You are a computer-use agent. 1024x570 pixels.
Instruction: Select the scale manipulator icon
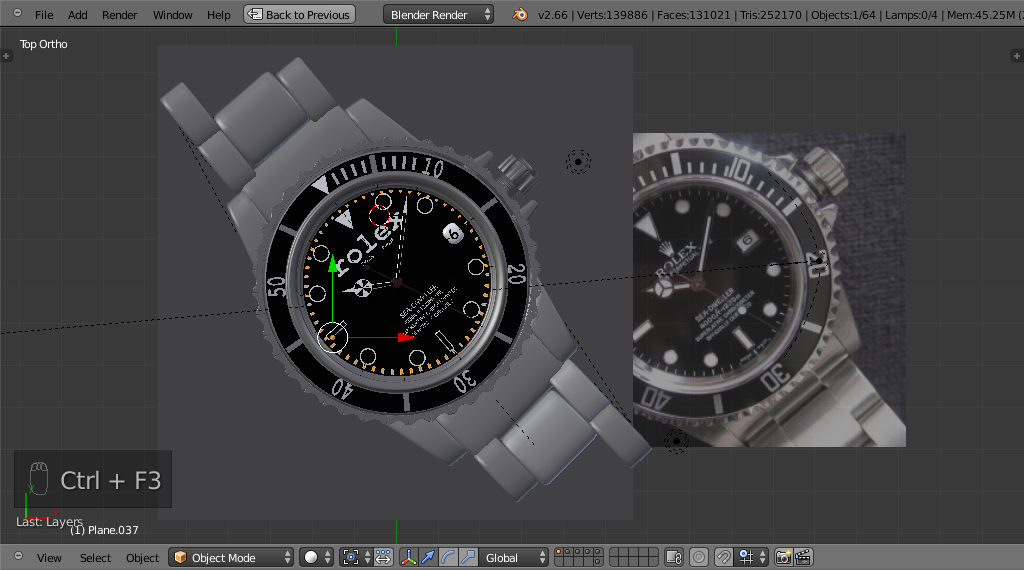[467, 558]
